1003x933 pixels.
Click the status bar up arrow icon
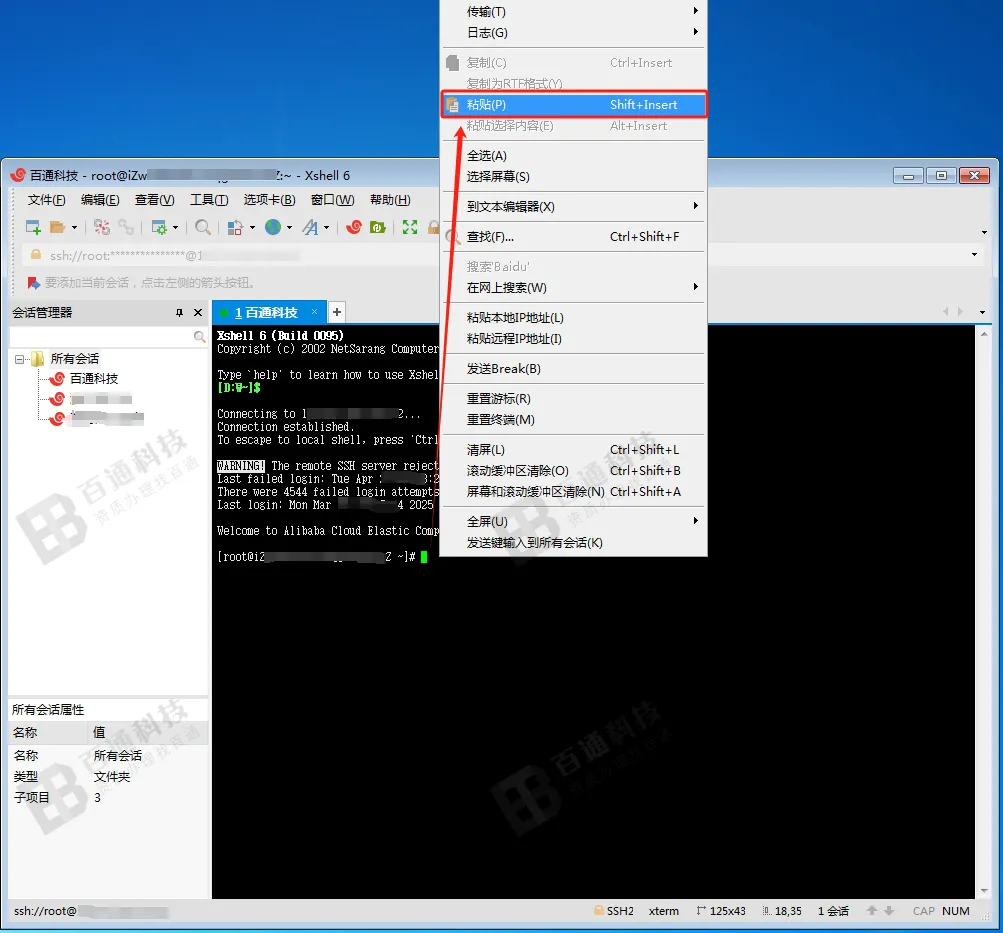pos(871,911)
